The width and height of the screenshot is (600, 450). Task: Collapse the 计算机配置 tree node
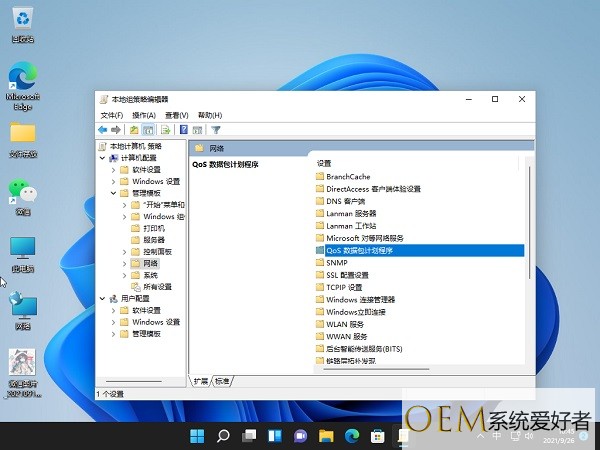coord(102,158)
